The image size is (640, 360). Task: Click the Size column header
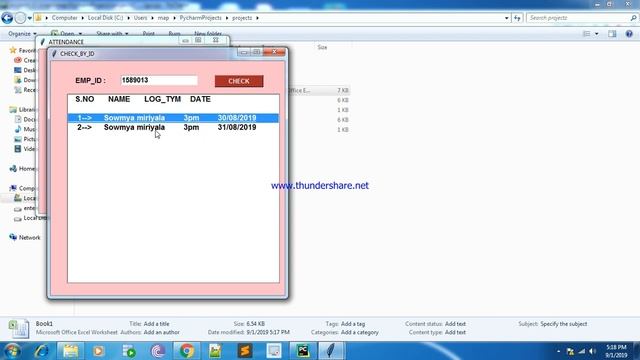pyautogui.click(x=322, y=47)
